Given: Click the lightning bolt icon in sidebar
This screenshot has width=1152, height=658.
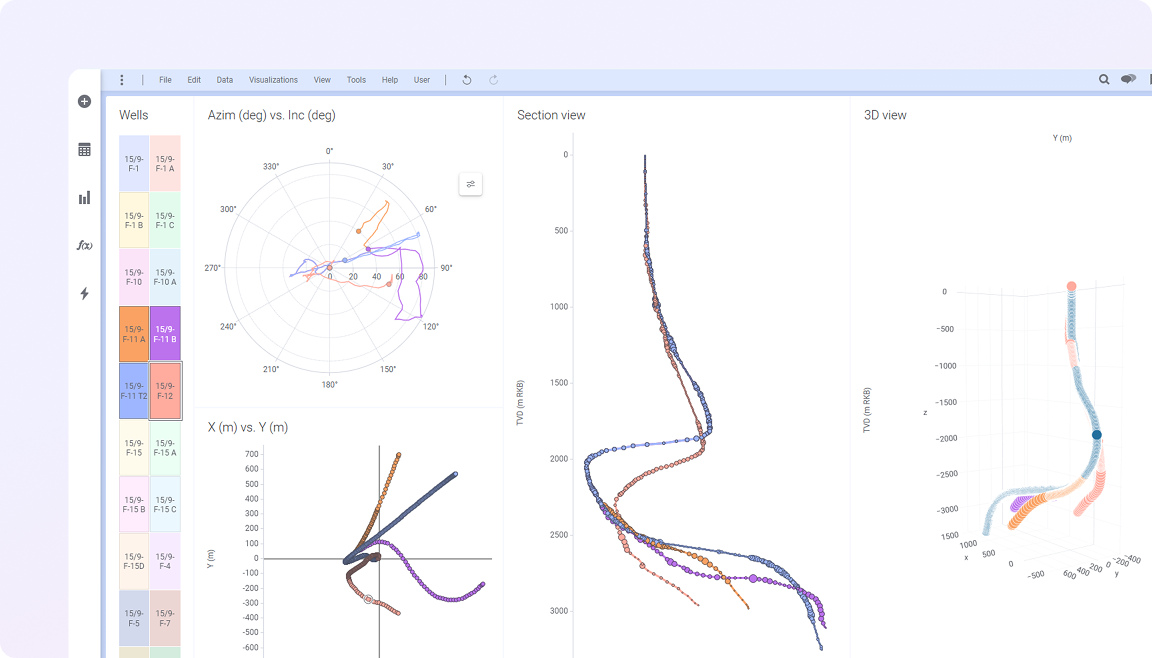Looking at the screenshot, I should 84,294.
